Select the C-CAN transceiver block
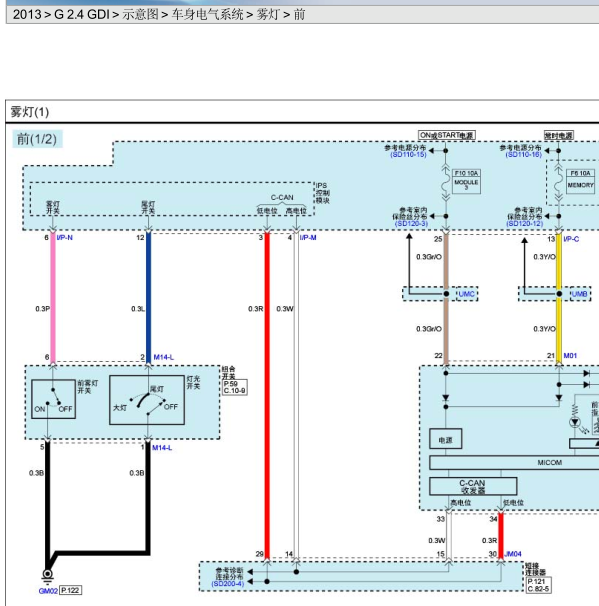 click(473, 486)
